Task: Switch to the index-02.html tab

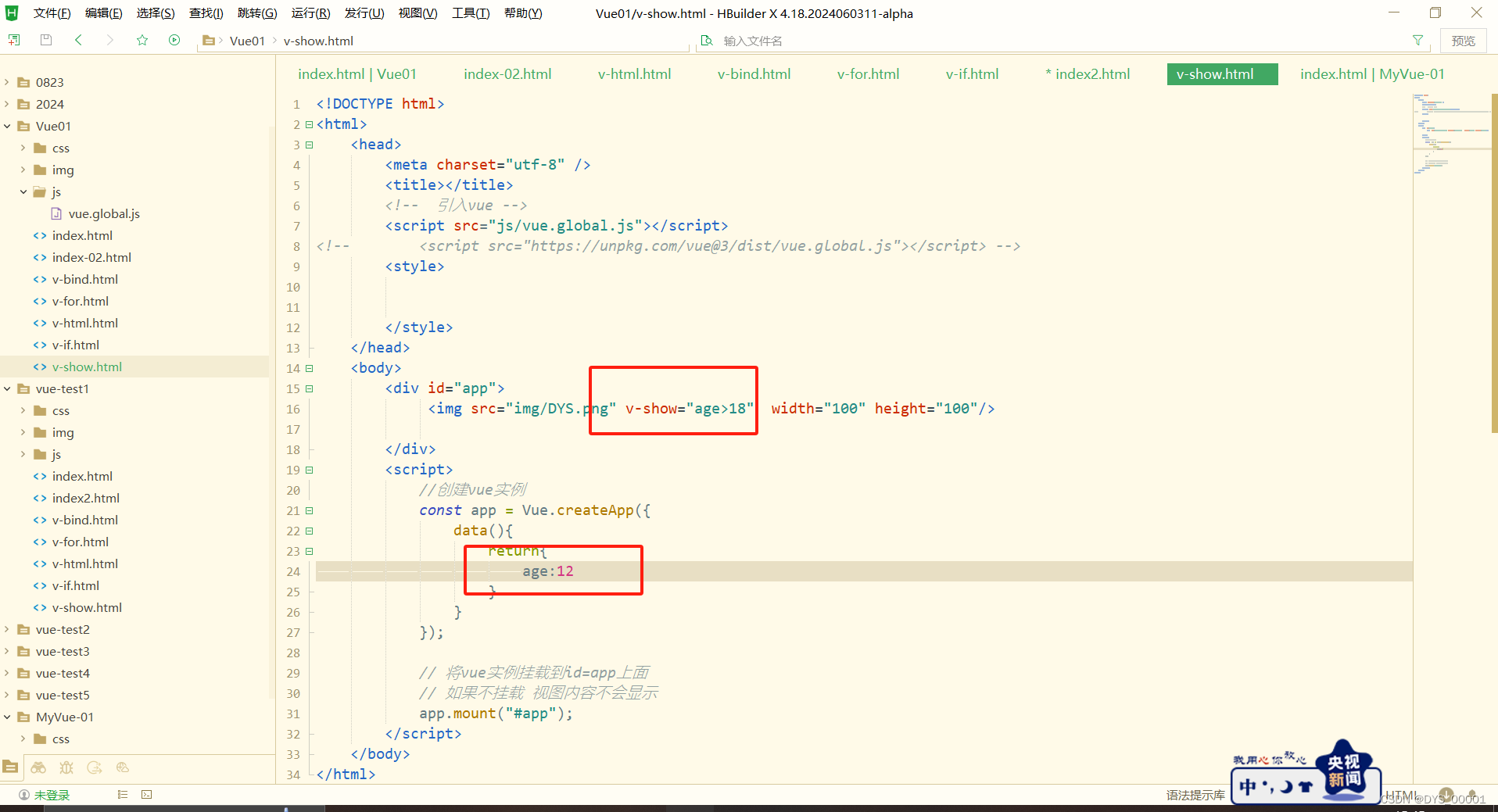Action: pos(507,74)
